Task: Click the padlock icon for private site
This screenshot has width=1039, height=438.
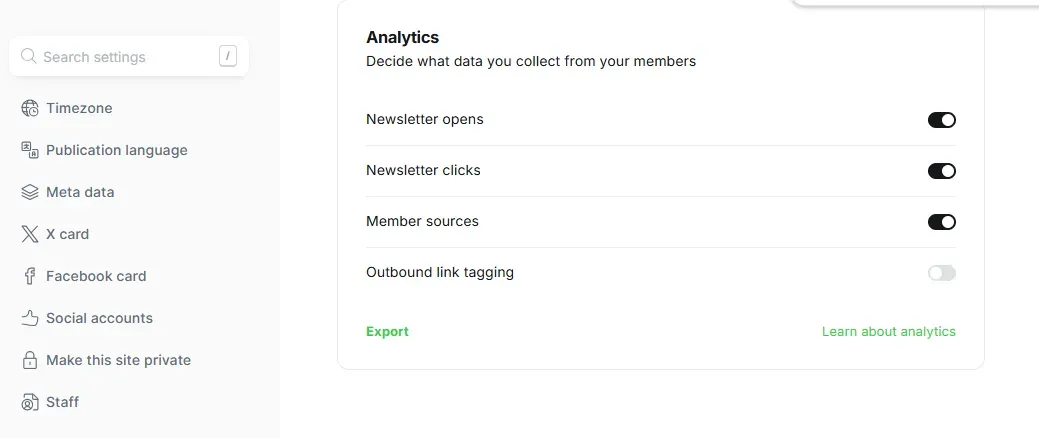Action: coord(30,360)
